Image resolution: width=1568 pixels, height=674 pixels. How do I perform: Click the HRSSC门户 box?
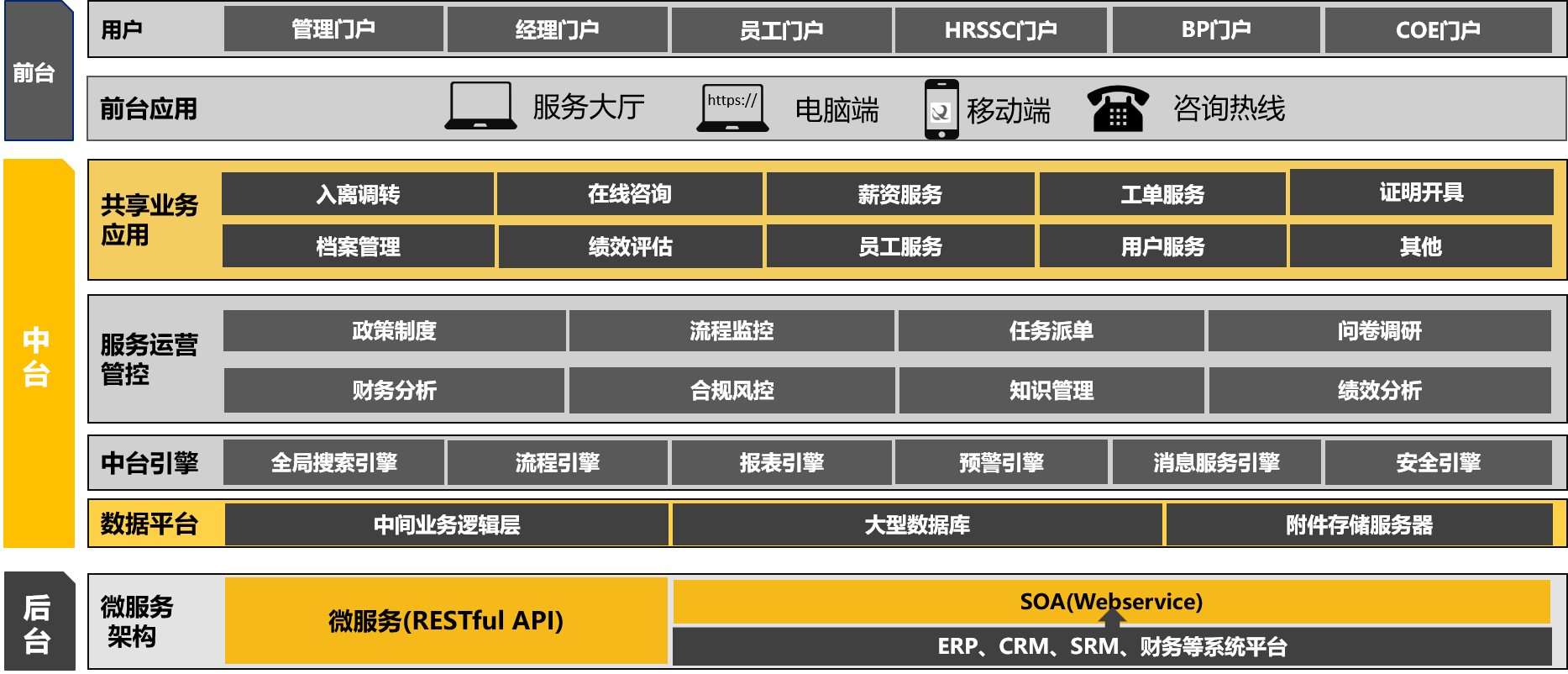1000,30
